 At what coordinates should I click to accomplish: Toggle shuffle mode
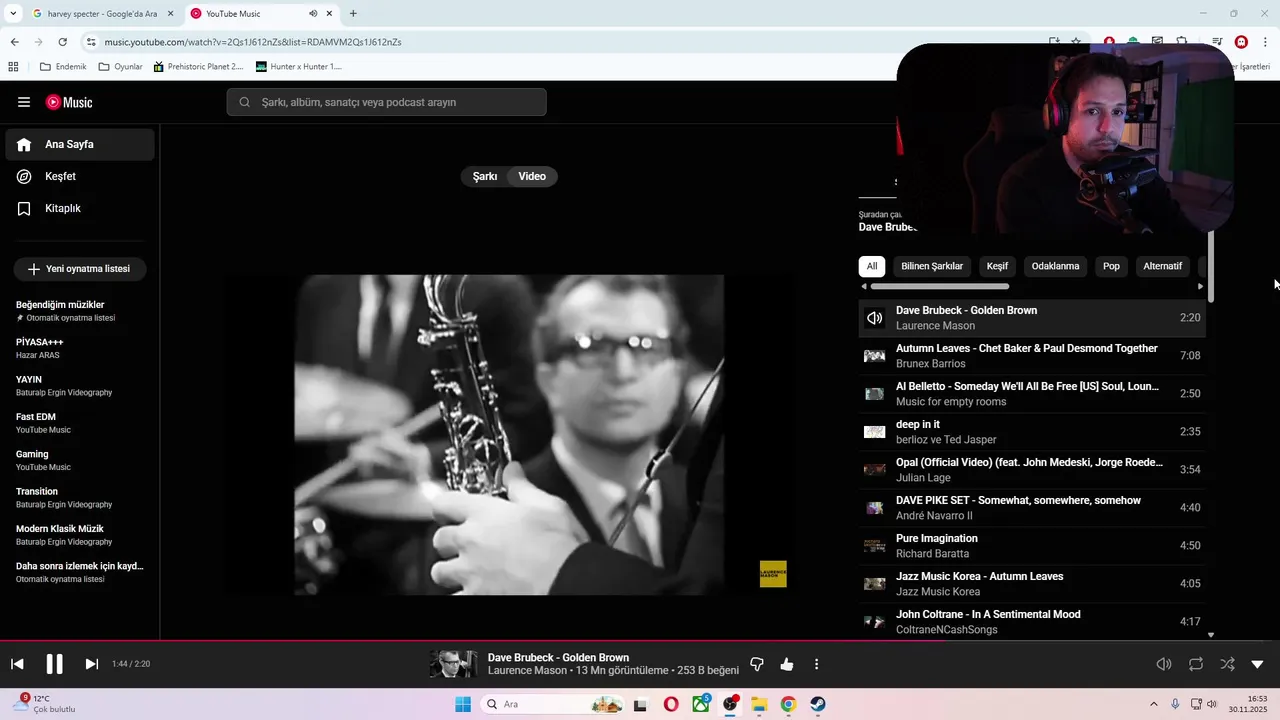(1227, 664)
